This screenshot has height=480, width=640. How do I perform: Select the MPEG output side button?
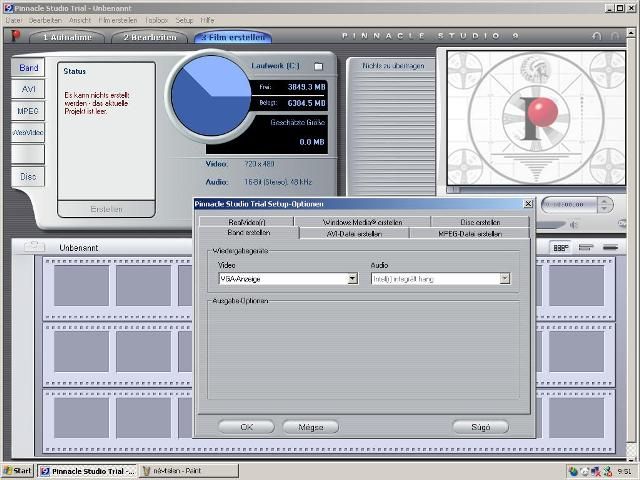(x=28, y=110)
